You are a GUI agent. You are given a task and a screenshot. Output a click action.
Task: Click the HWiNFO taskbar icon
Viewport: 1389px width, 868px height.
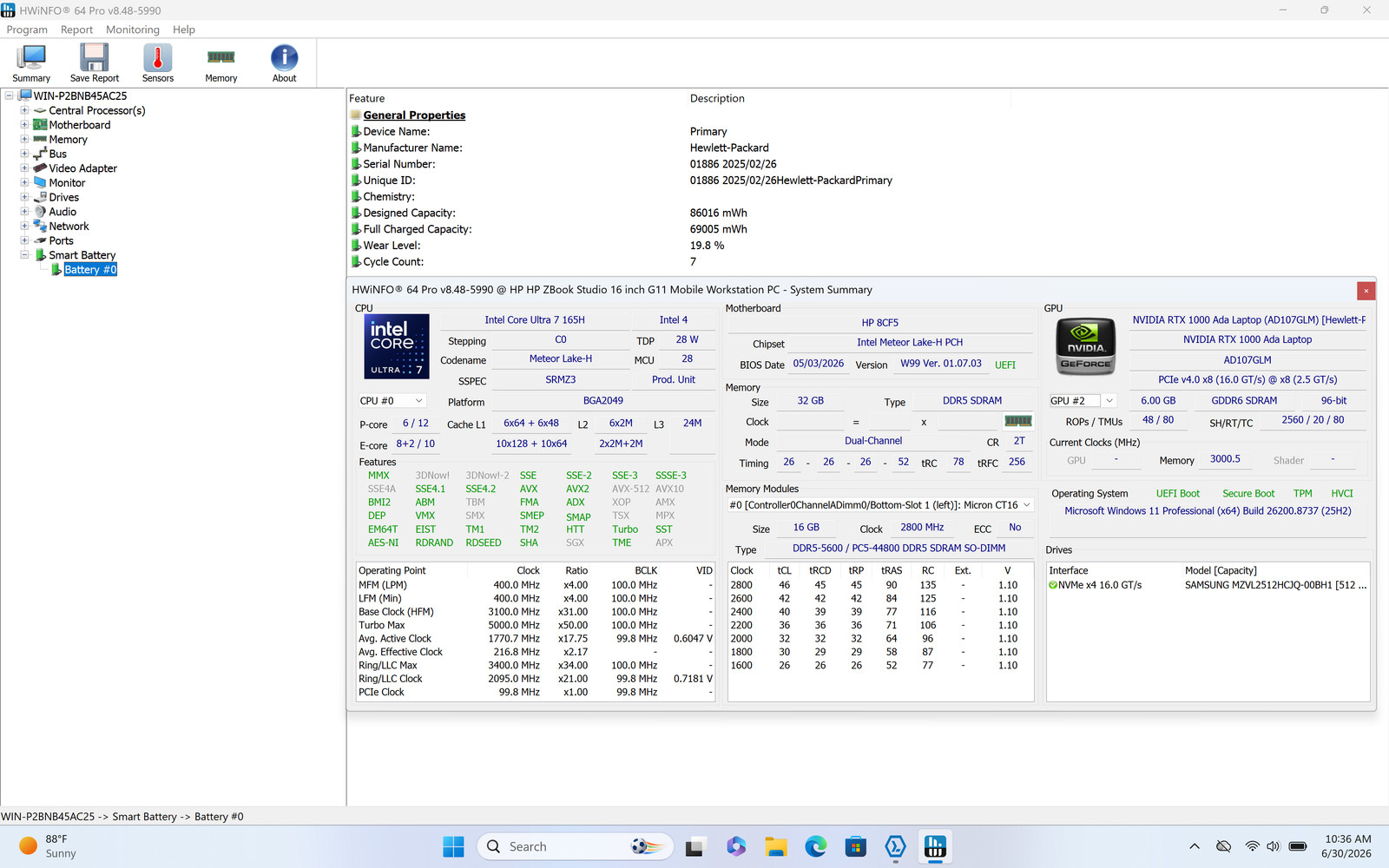(935, 846)
